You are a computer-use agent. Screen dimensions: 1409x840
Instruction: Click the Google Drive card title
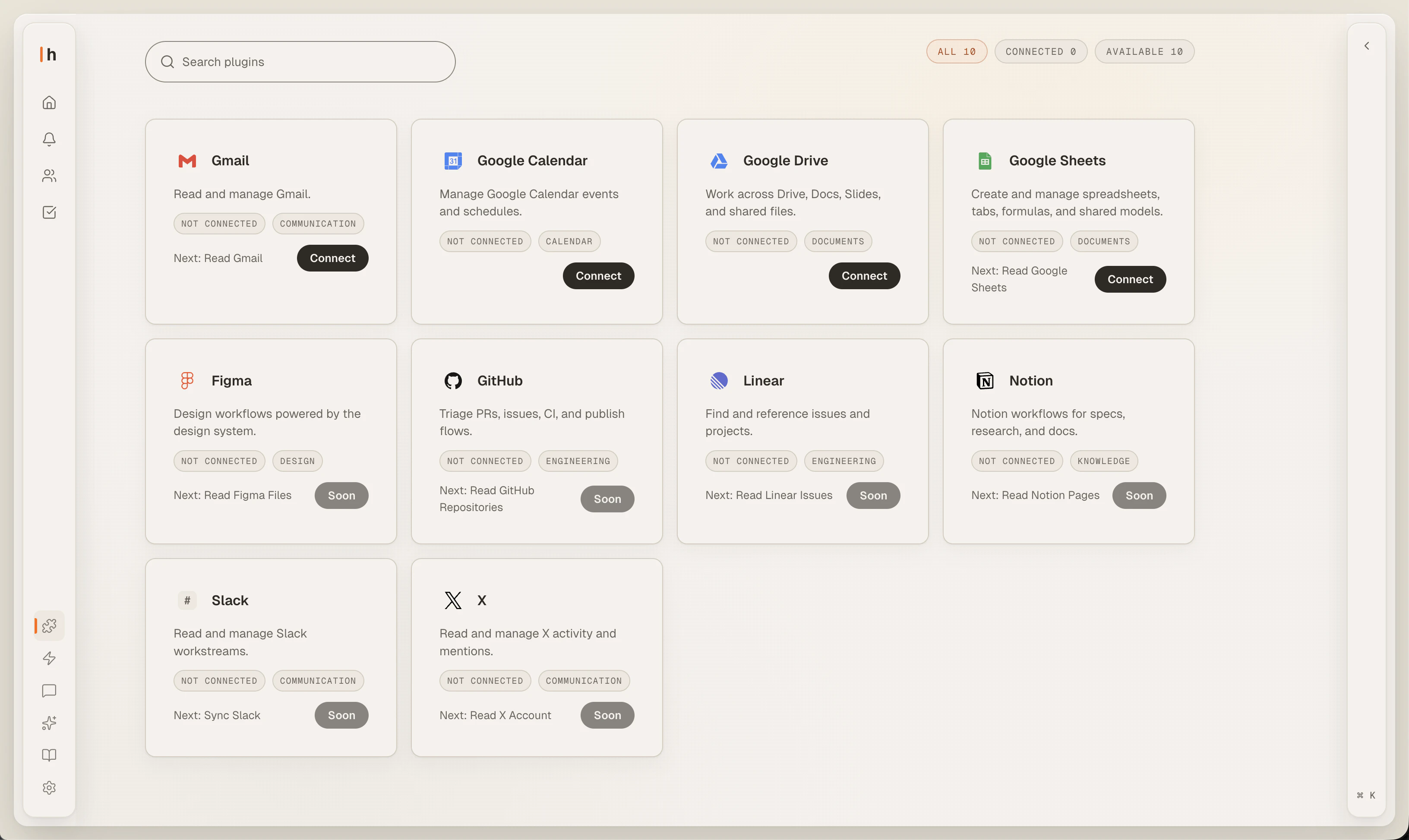pyautogui.click(x=786, y=161)
